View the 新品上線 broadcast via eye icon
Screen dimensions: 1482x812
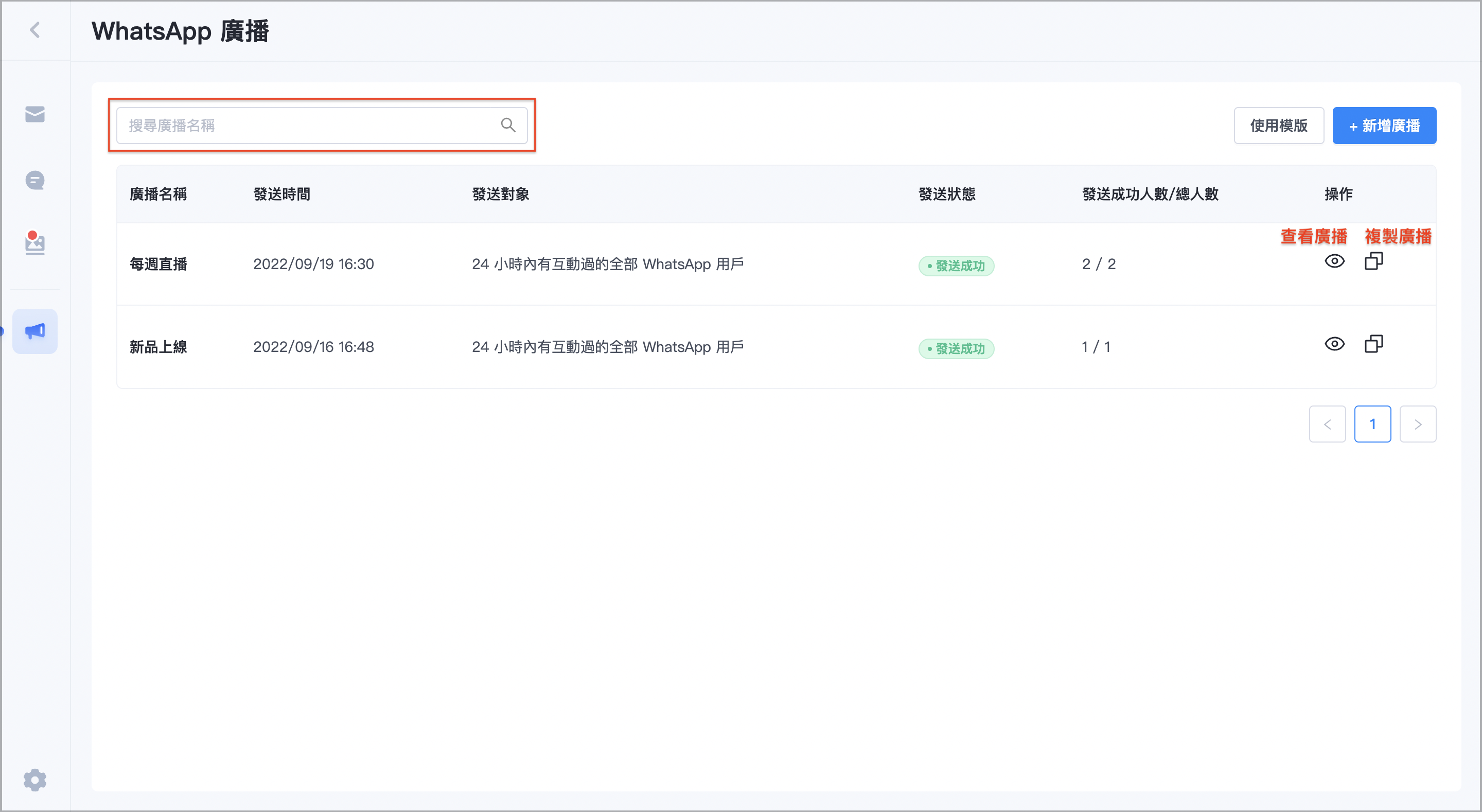[x=1335, y=344]
